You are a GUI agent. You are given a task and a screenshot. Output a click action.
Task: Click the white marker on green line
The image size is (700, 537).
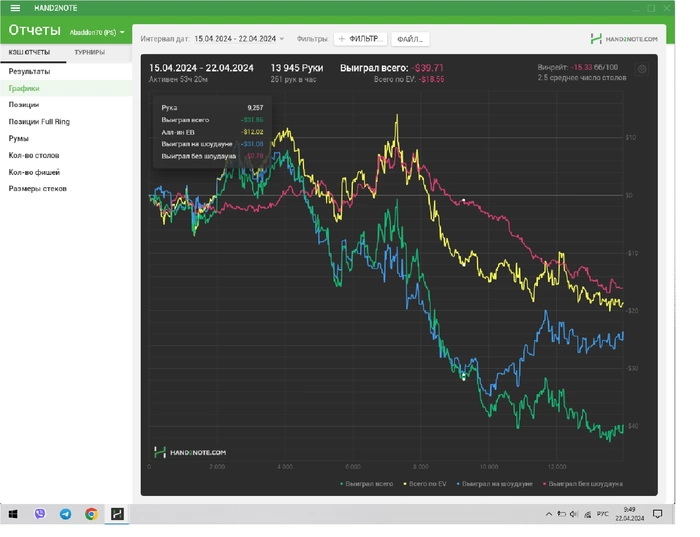(463, 378)
